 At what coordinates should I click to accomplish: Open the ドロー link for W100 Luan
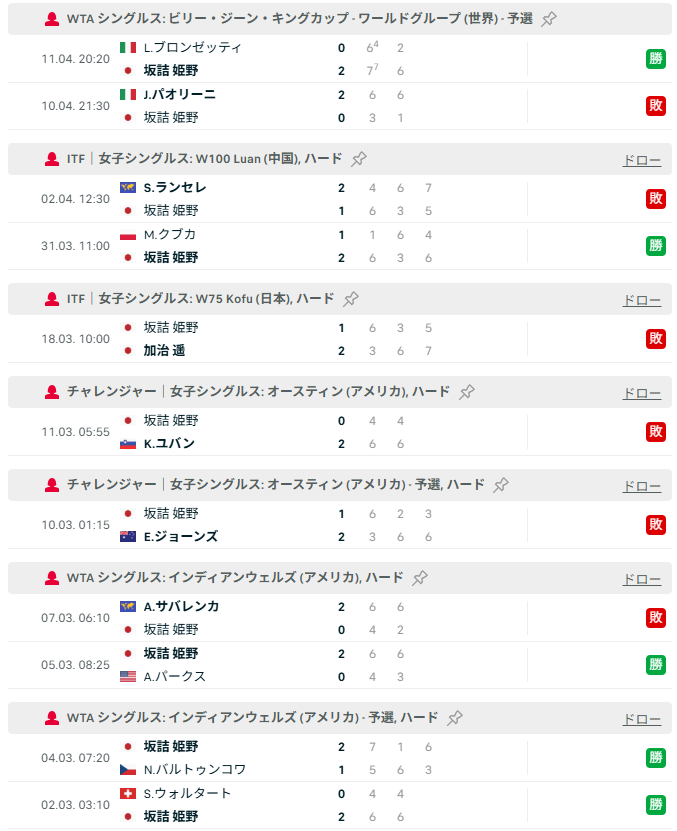641,160
